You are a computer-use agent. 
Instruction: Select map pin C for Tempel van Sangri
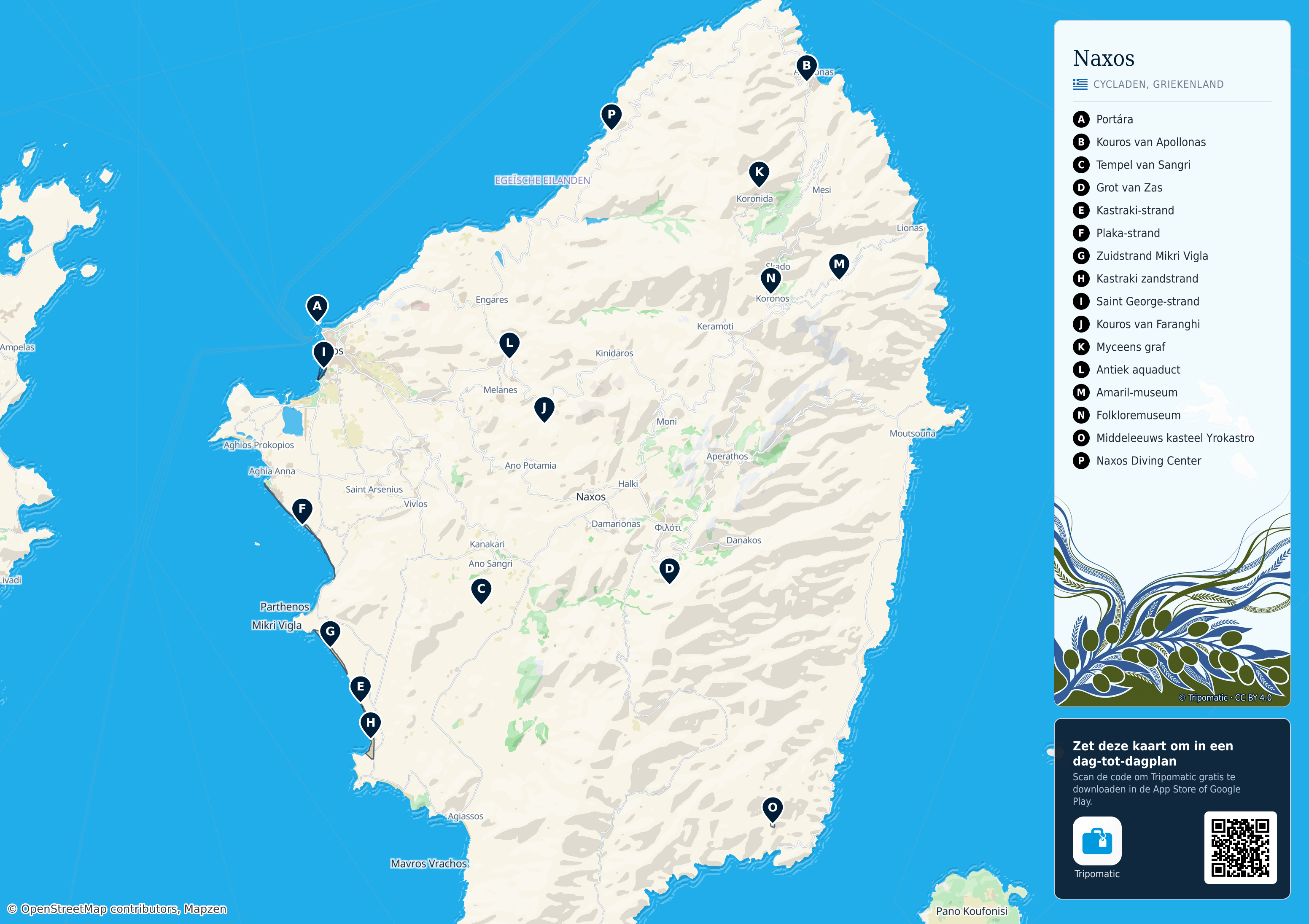click(481, 591)
